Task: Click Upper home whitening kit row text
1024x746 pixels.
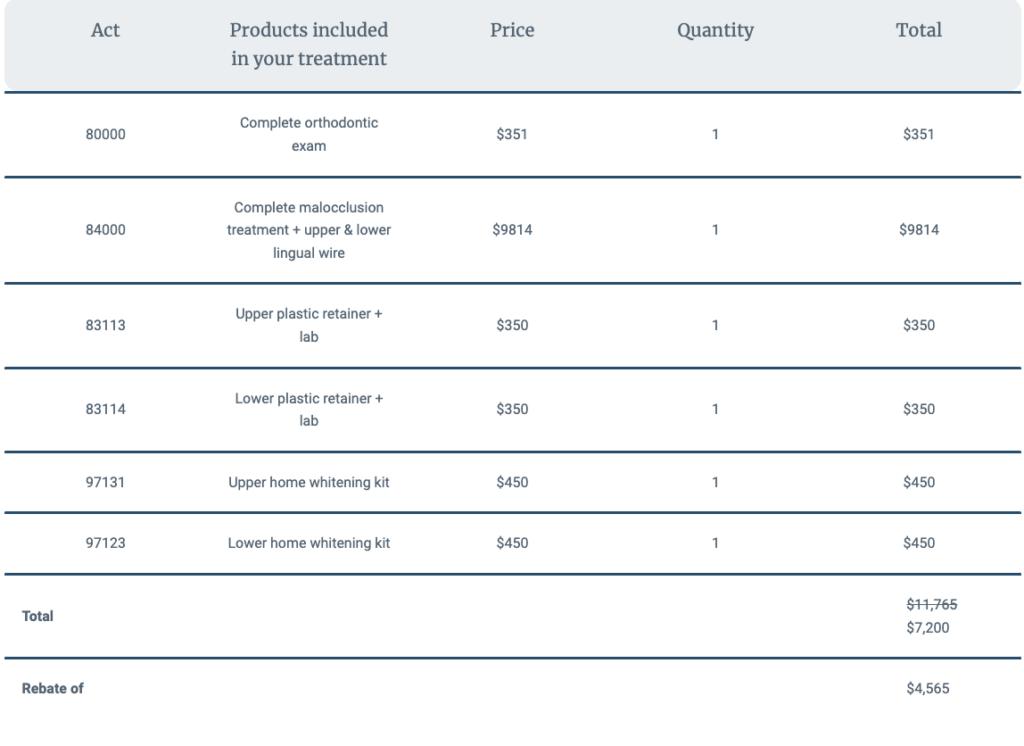Action: (309, 482)
